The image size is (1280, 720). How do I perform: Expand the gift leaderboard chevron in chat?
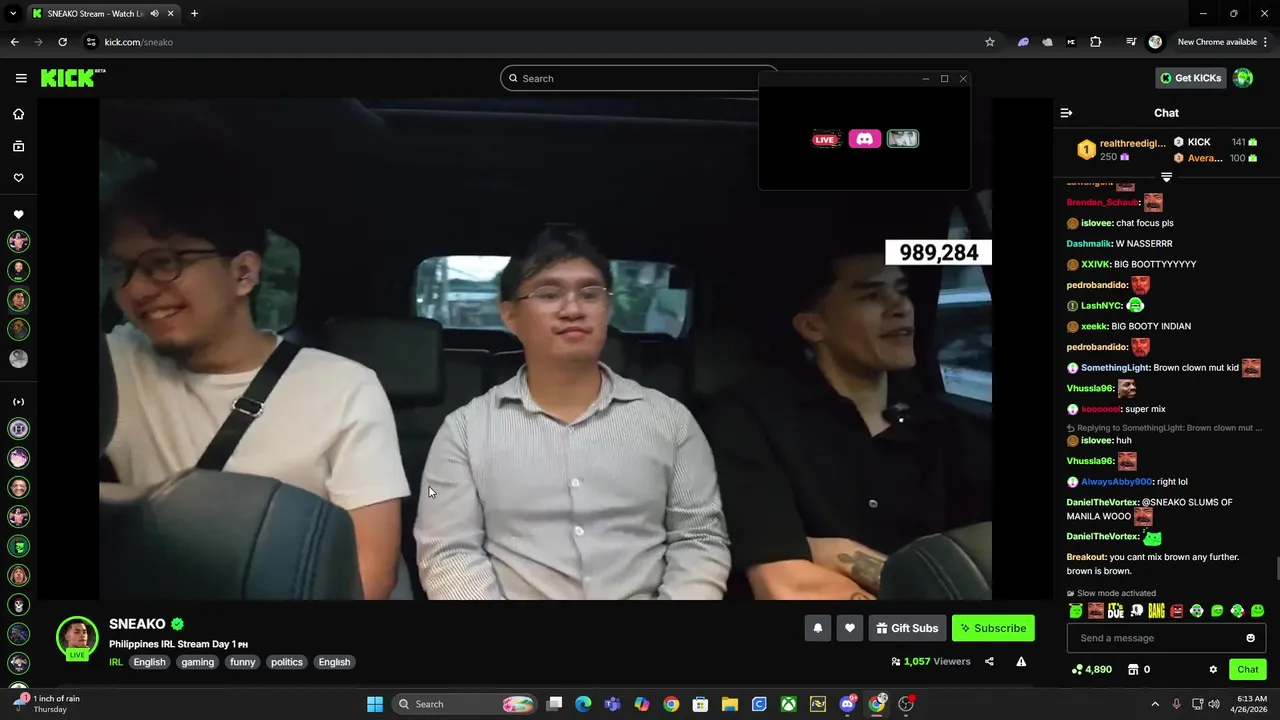pyautogui.click(x=1166, y=177)
